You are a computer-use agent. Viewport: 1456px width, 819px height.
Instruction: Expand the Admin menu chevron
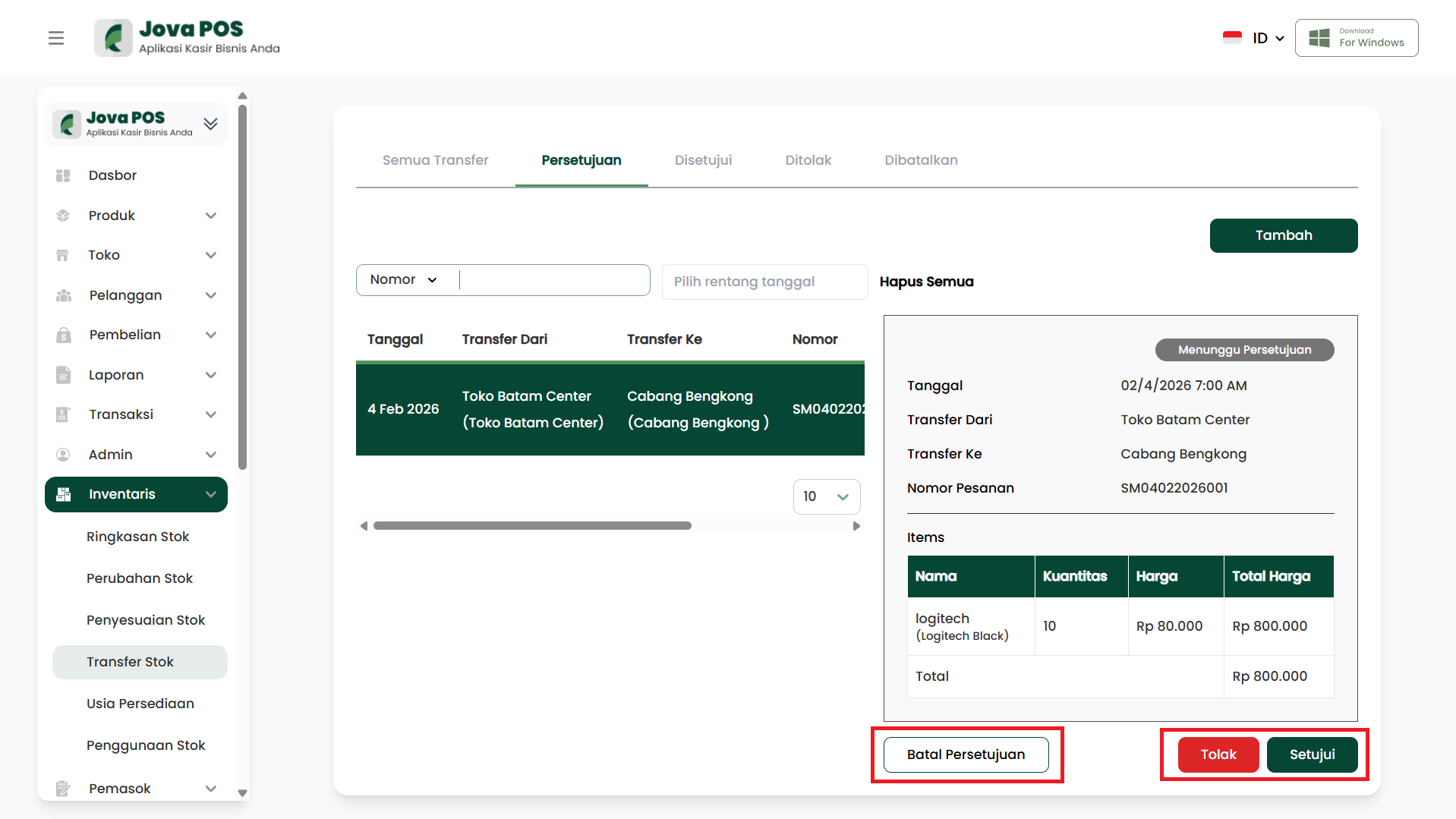[210, 455]
